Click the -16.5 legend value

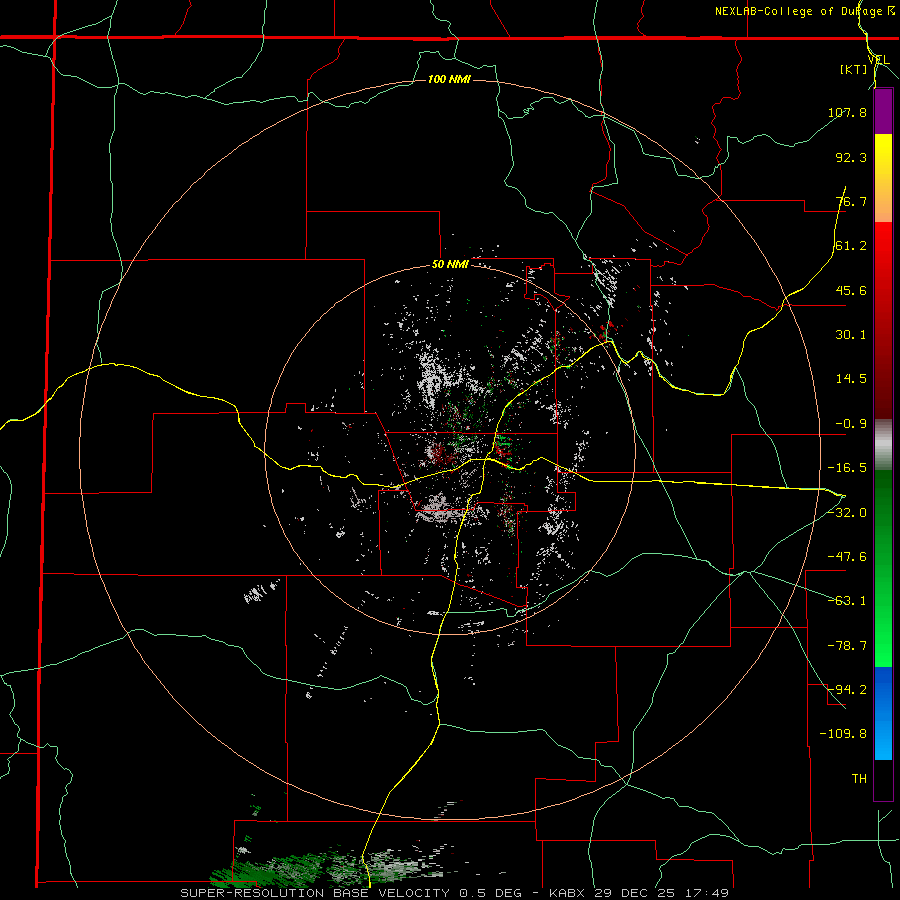(847, 468)
